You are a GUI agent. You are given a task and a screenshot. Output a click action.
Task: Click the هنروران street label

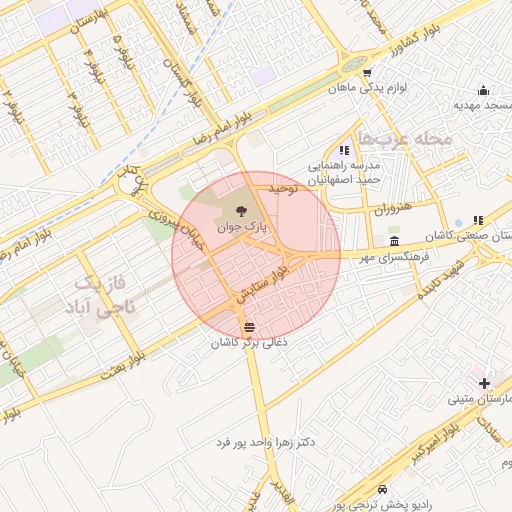tap(393, 209)
